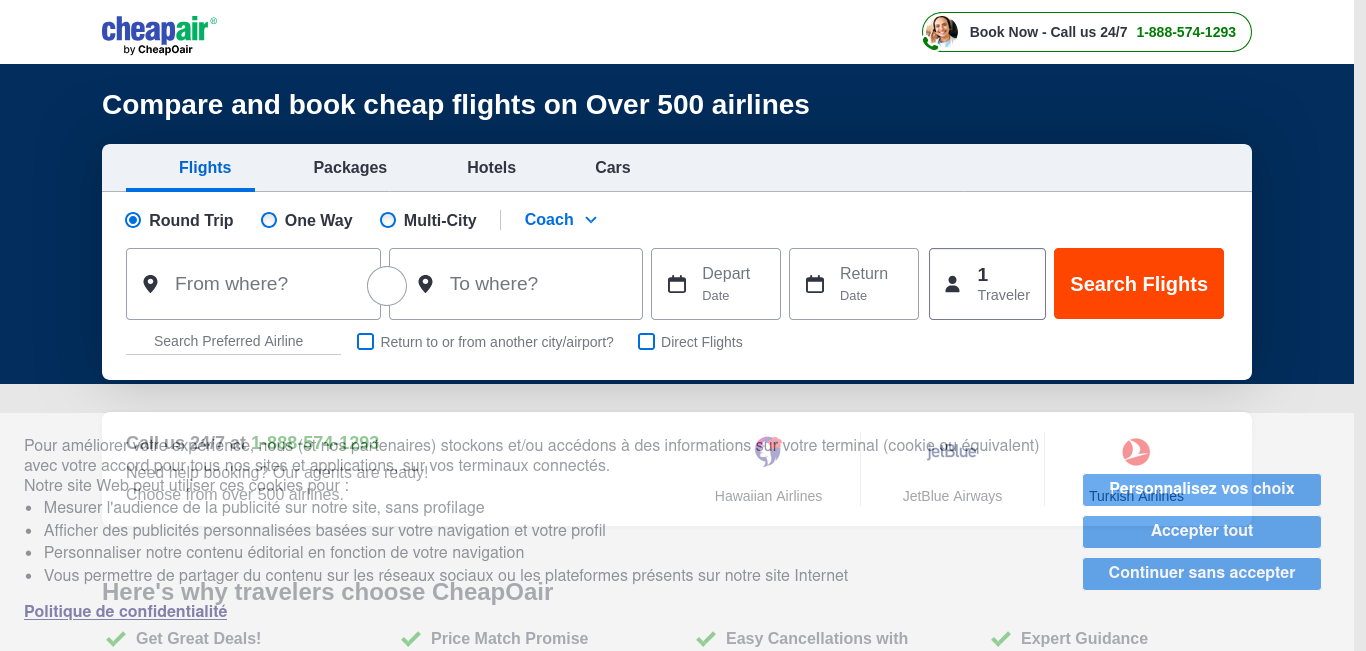The image size is (1366, 651).
Task: Open the Search Preferred Airline field
Action: pyautogui.click(x=233, y=341)
